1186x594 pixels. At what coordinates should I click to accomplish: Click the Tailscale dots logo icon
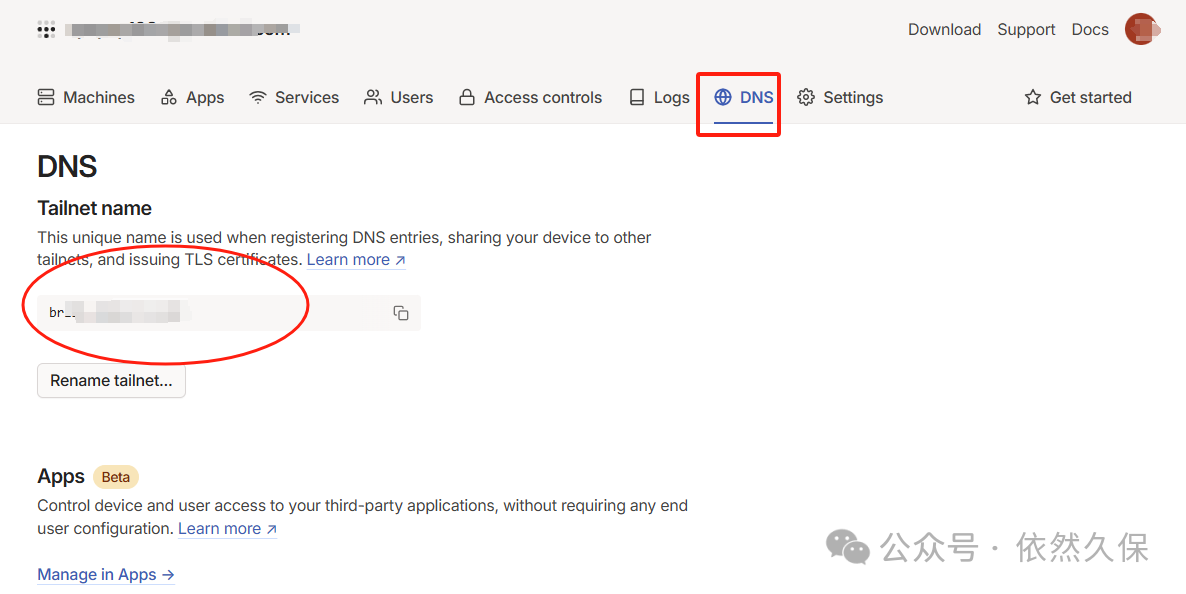46,30
